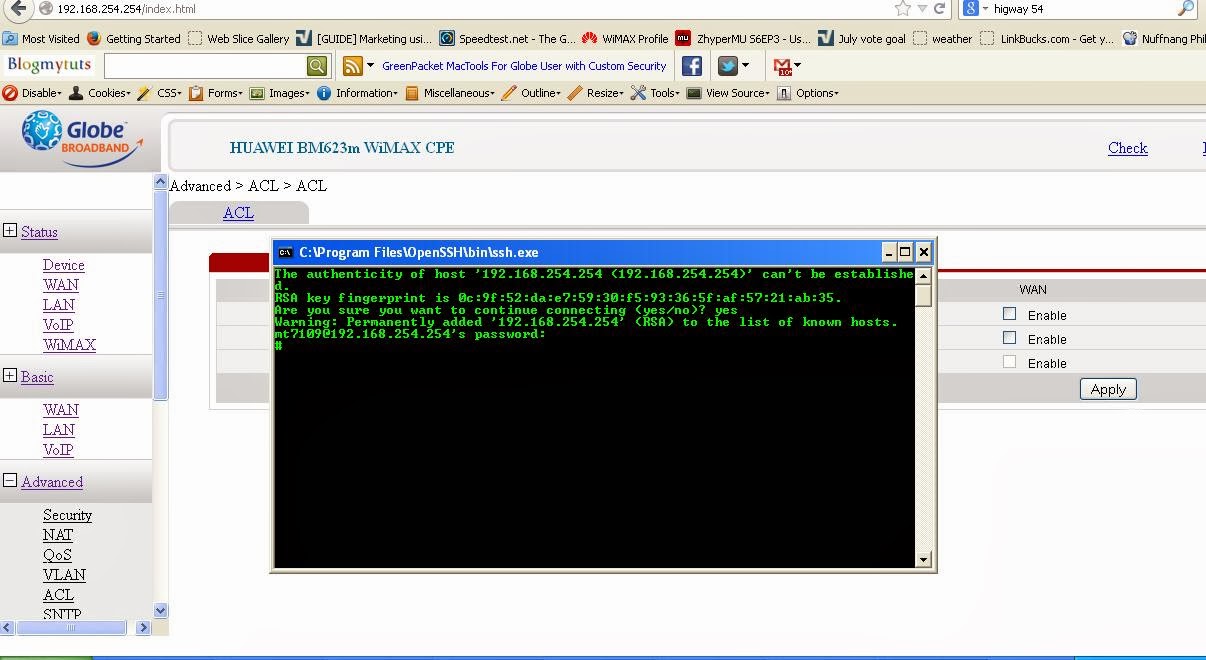This screenshot has height=660, width=1206.
Task: Click the Facebook toolbar icon
Action: tap(691, 66)
